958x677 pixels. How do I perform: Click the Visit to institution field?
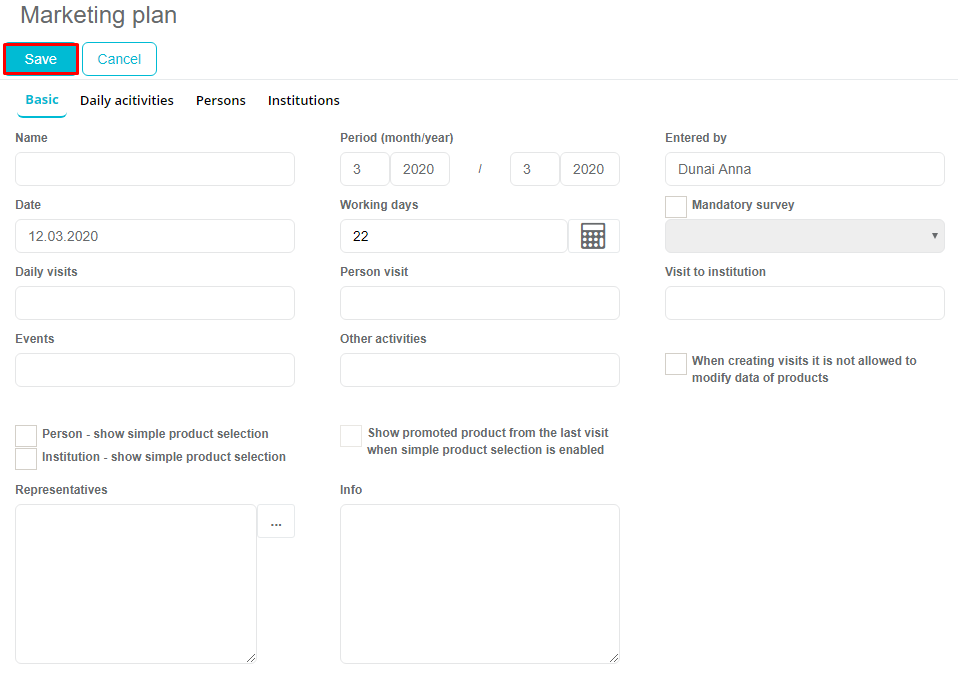click(x=804, y=303)
